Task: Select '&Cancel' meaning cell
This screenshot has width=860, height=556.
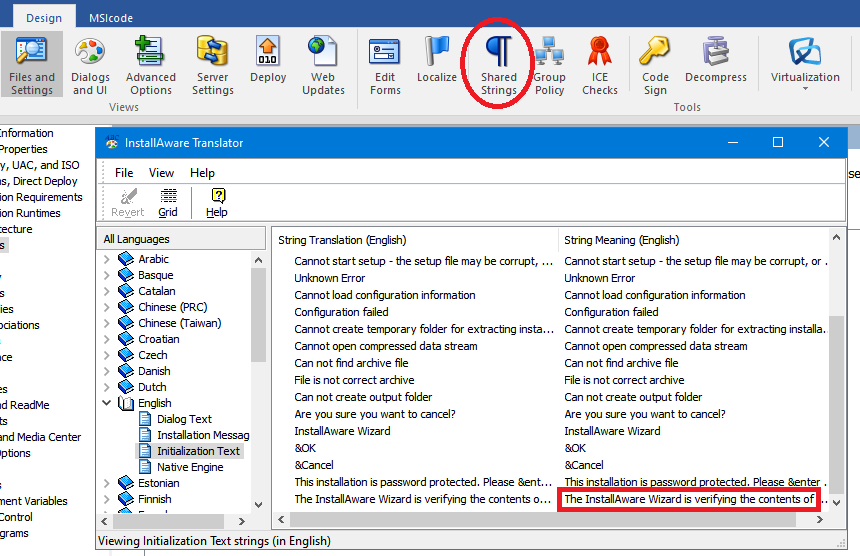Action: [584, 465]
